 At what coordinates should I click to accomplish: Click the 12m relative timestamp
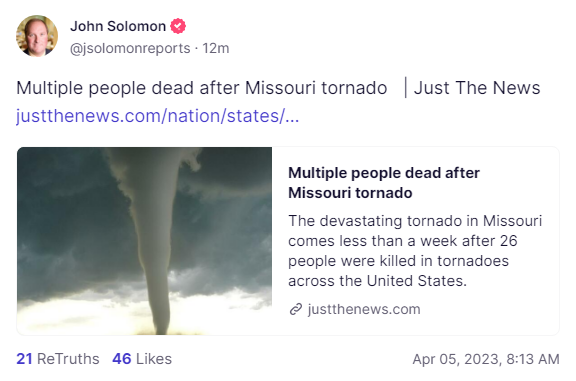pyautogui.click(x=216, y=48)
